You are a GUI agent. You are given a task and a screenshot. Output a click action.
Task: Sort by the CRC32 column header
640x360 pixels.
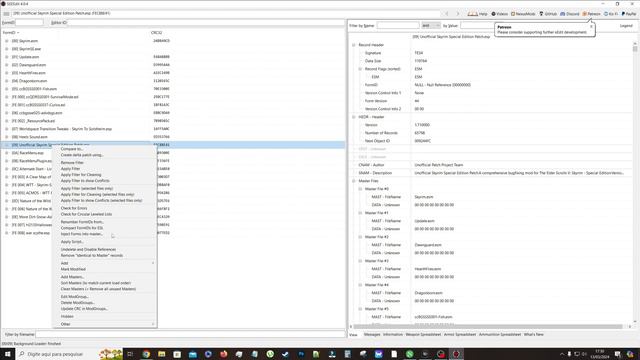coord(157,33)
